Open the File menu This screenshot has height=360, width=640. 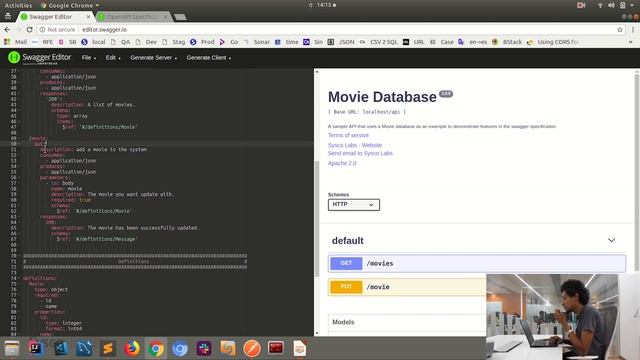(89, 58)
